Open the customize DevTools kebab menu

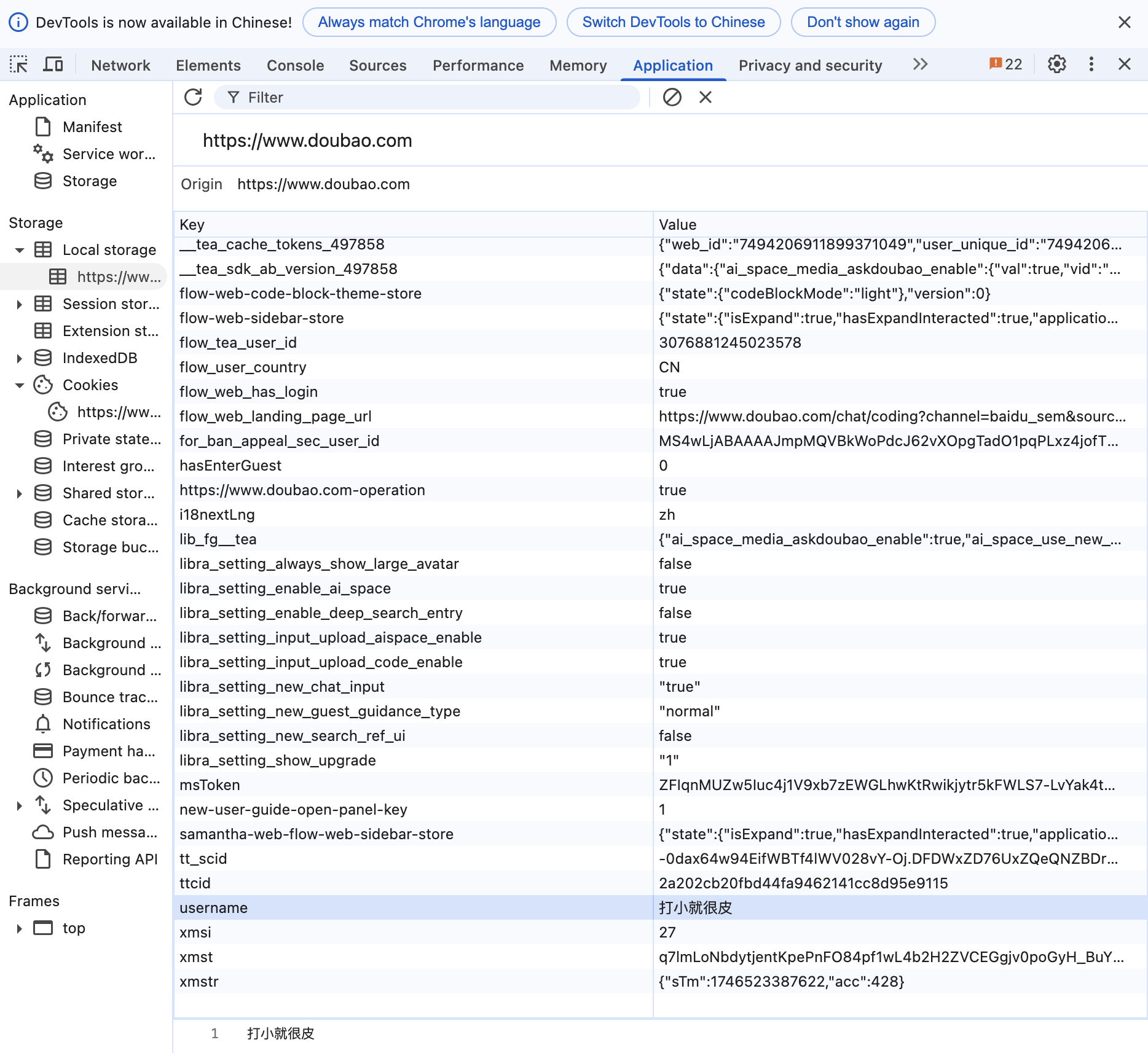point(1091,65)
